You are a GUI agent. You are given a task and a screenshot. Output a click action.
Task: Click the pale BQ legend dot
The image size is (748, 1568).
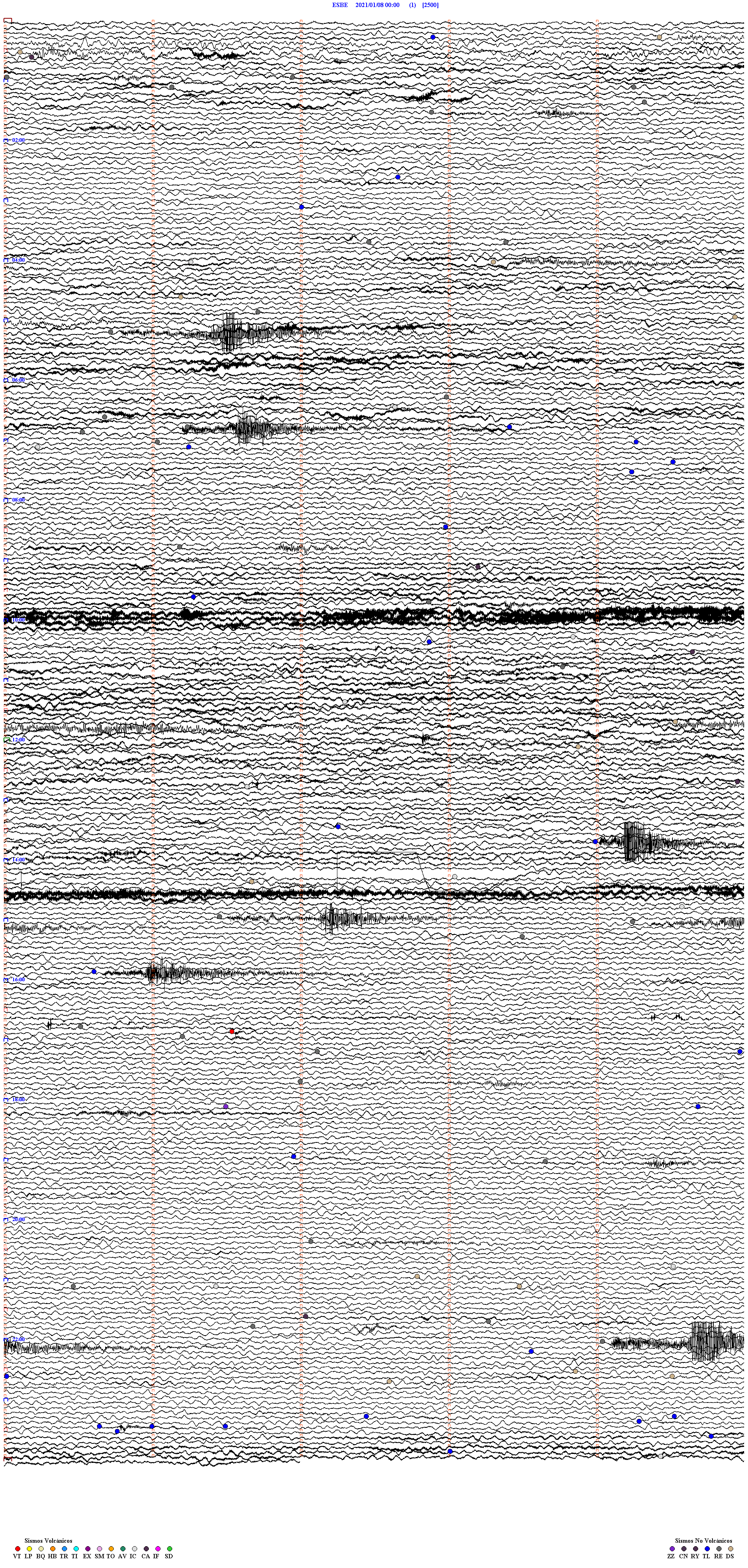point(41,1549)
